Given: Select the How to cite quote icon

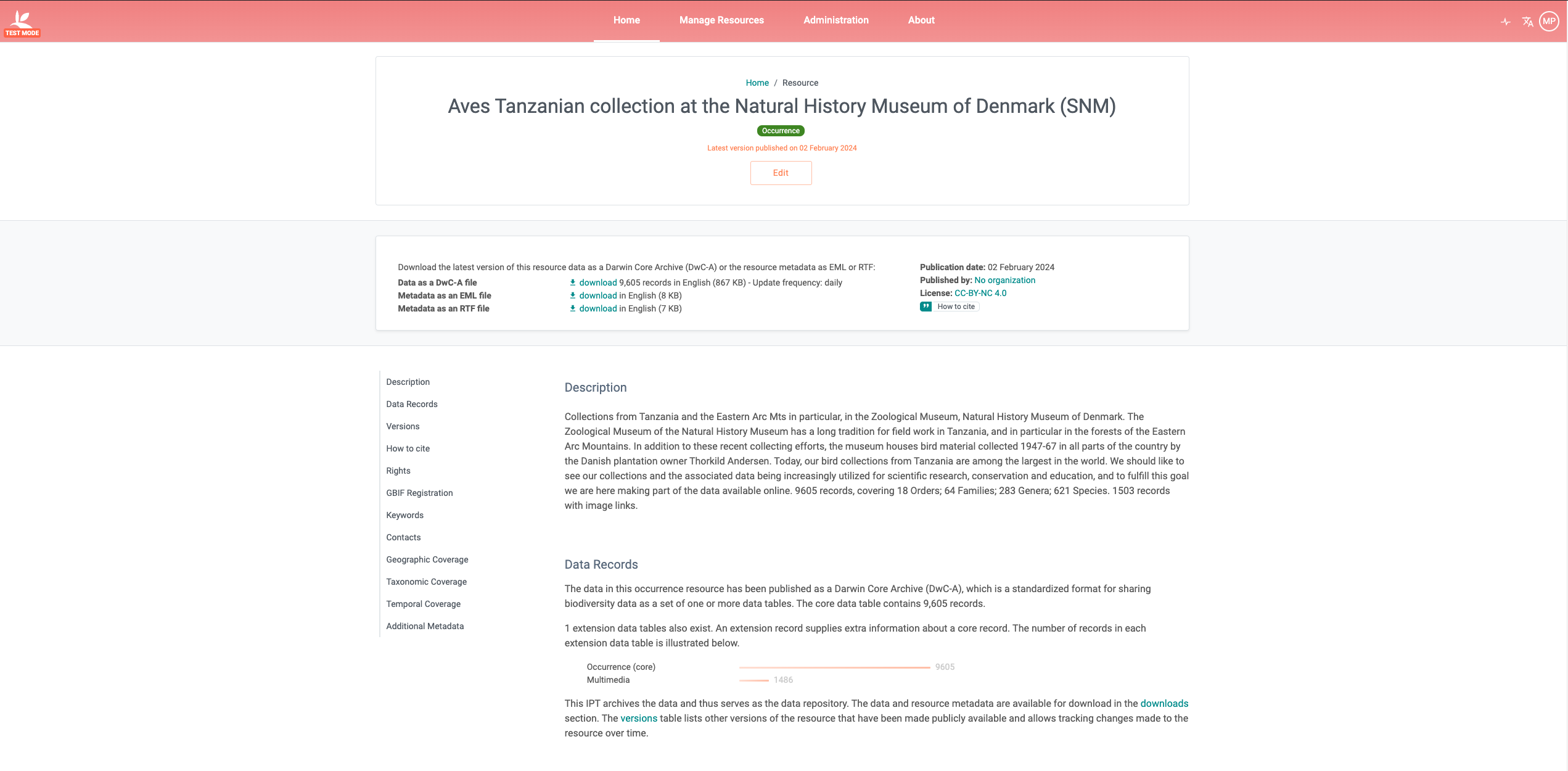Looking at the screenshot, I should [926, 306].
